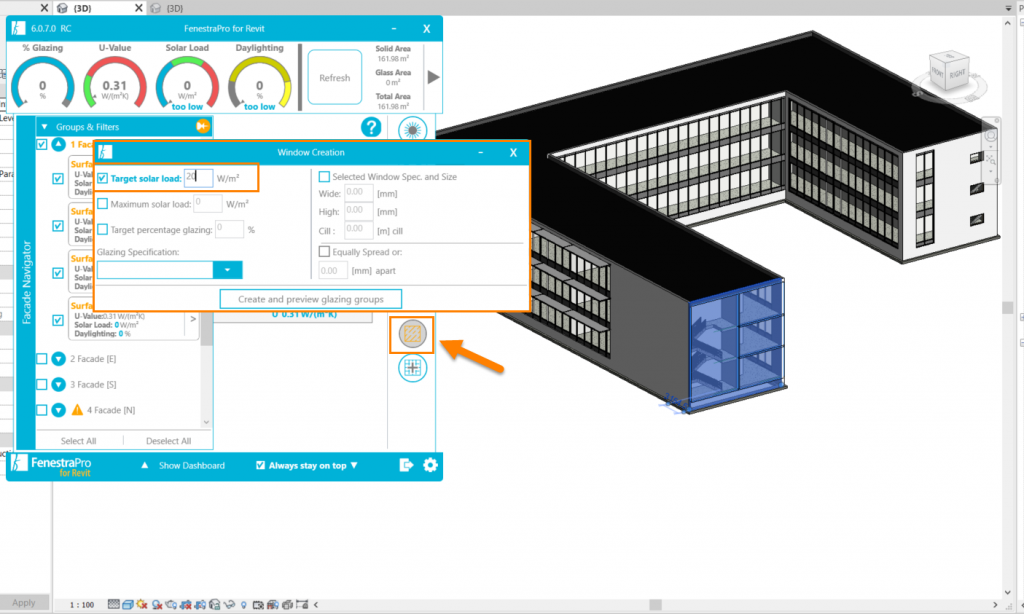Open Temporary View Properties icon

258,605
